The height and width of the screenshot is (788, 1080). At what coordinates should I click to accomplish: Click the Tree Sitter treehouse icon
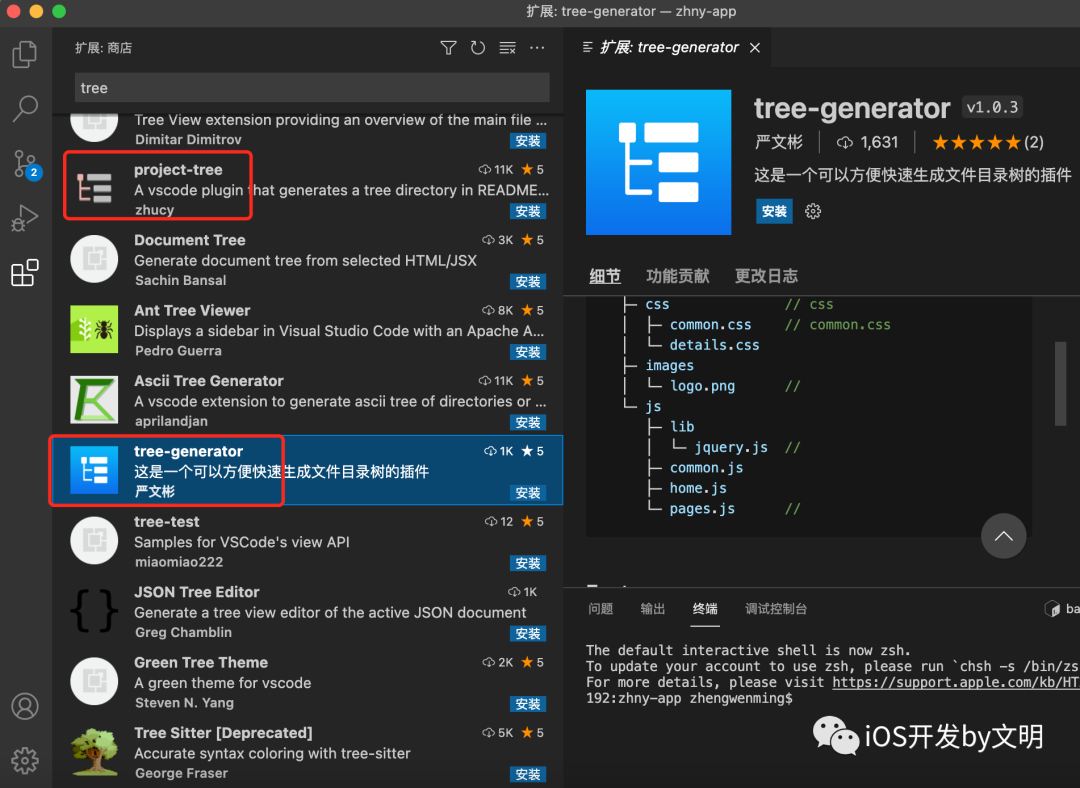94,752
